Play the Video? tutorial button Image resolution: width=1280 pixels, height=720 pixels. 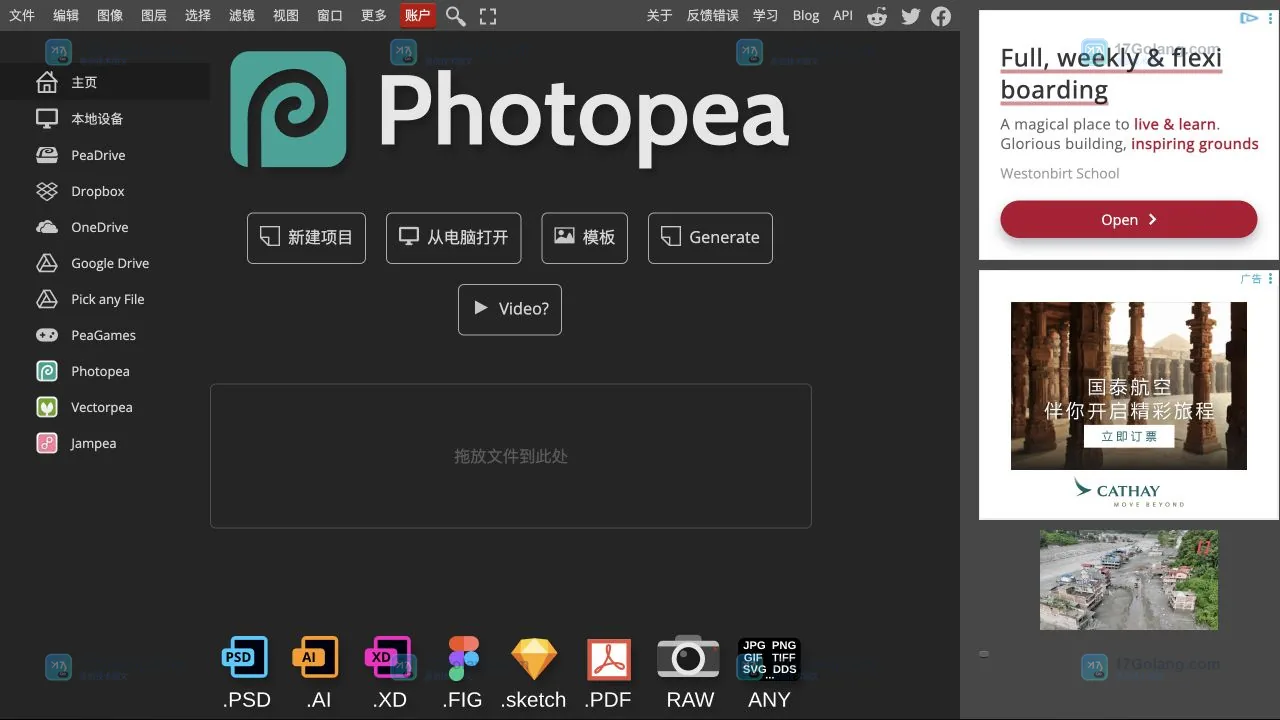coord(510,309)
